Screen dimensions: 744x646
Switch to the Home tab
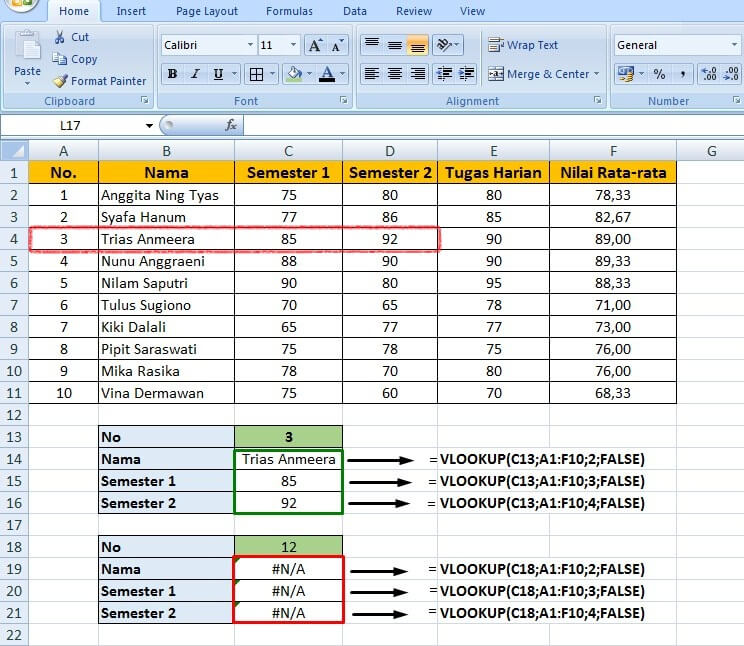click(x=74, y=11)
